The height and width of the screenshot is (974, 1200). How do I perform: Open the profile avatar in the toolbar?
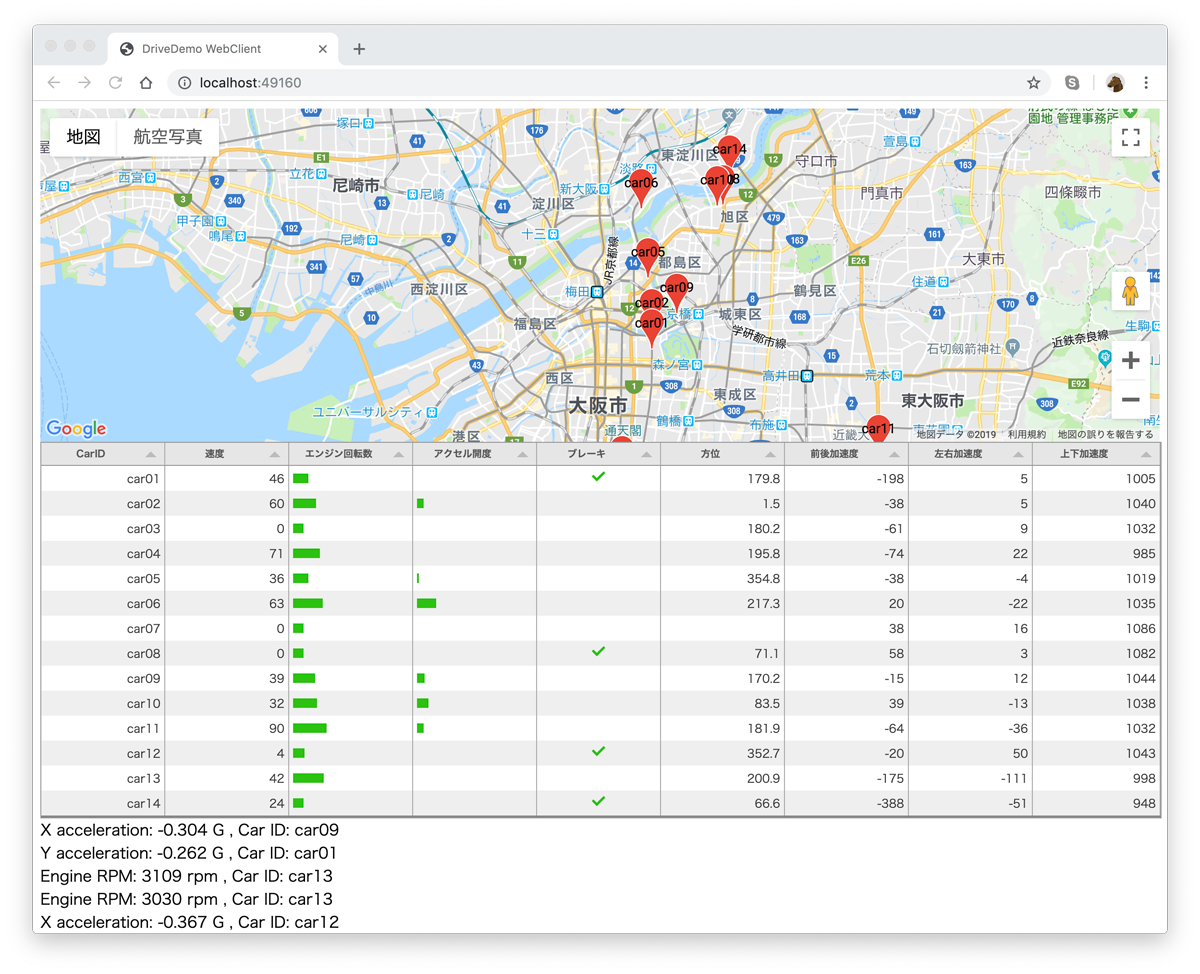[1115, 83]
